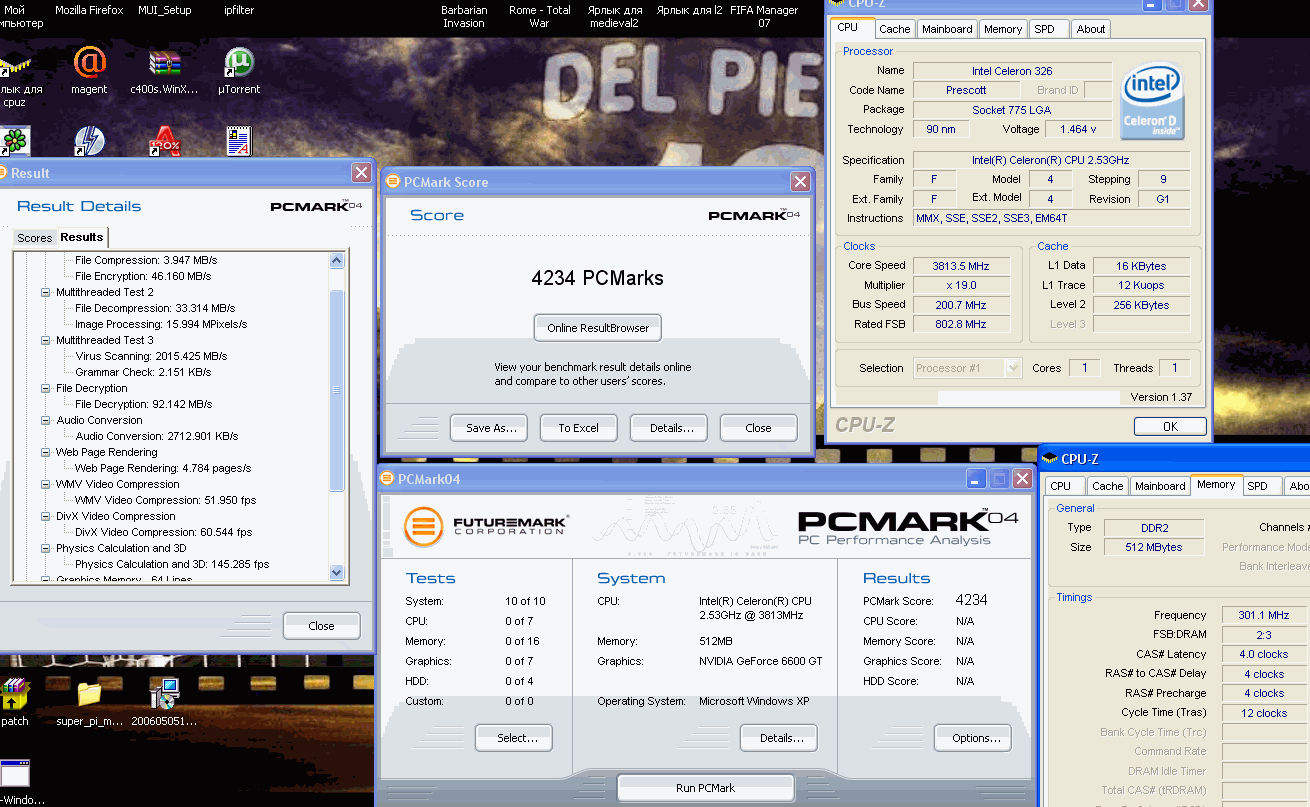The width and height of the screenshot is (1310, 807).
Task: Launch the ICQ flower shortcut on desktop
Action: [x=14, y=142]
